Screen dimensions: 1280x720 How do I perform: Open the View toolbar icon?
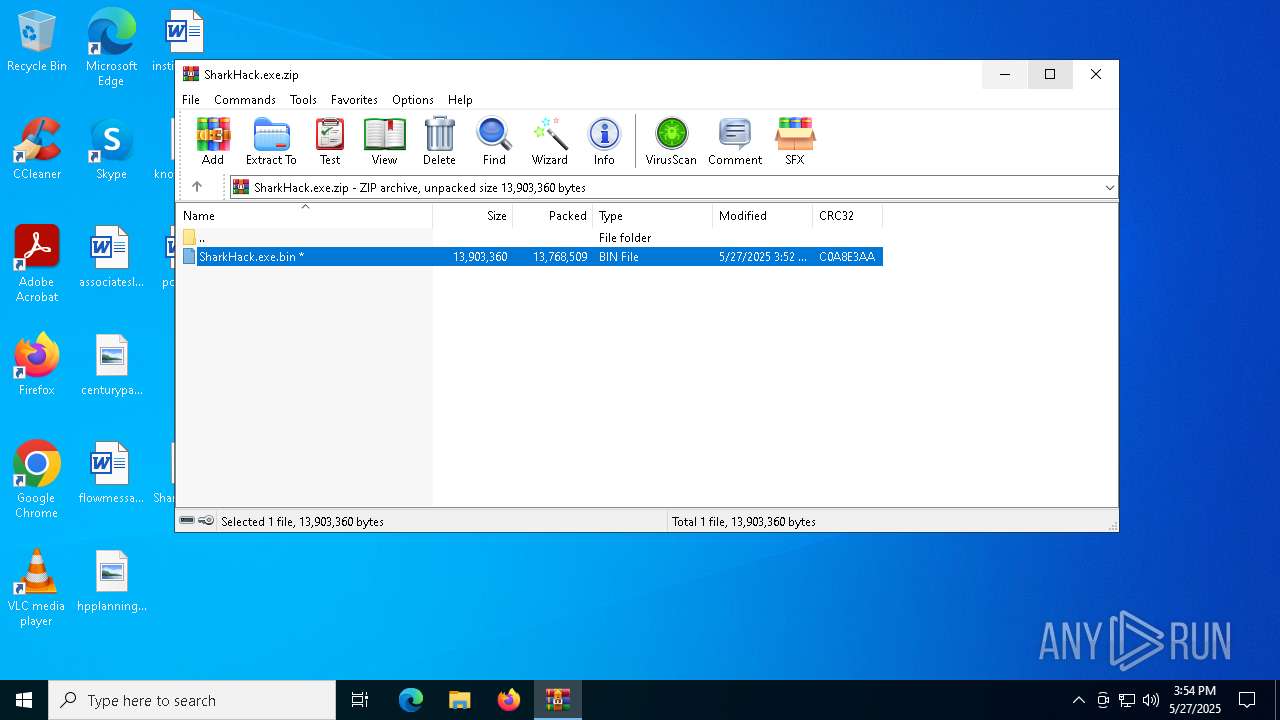(x=384, y=141)
